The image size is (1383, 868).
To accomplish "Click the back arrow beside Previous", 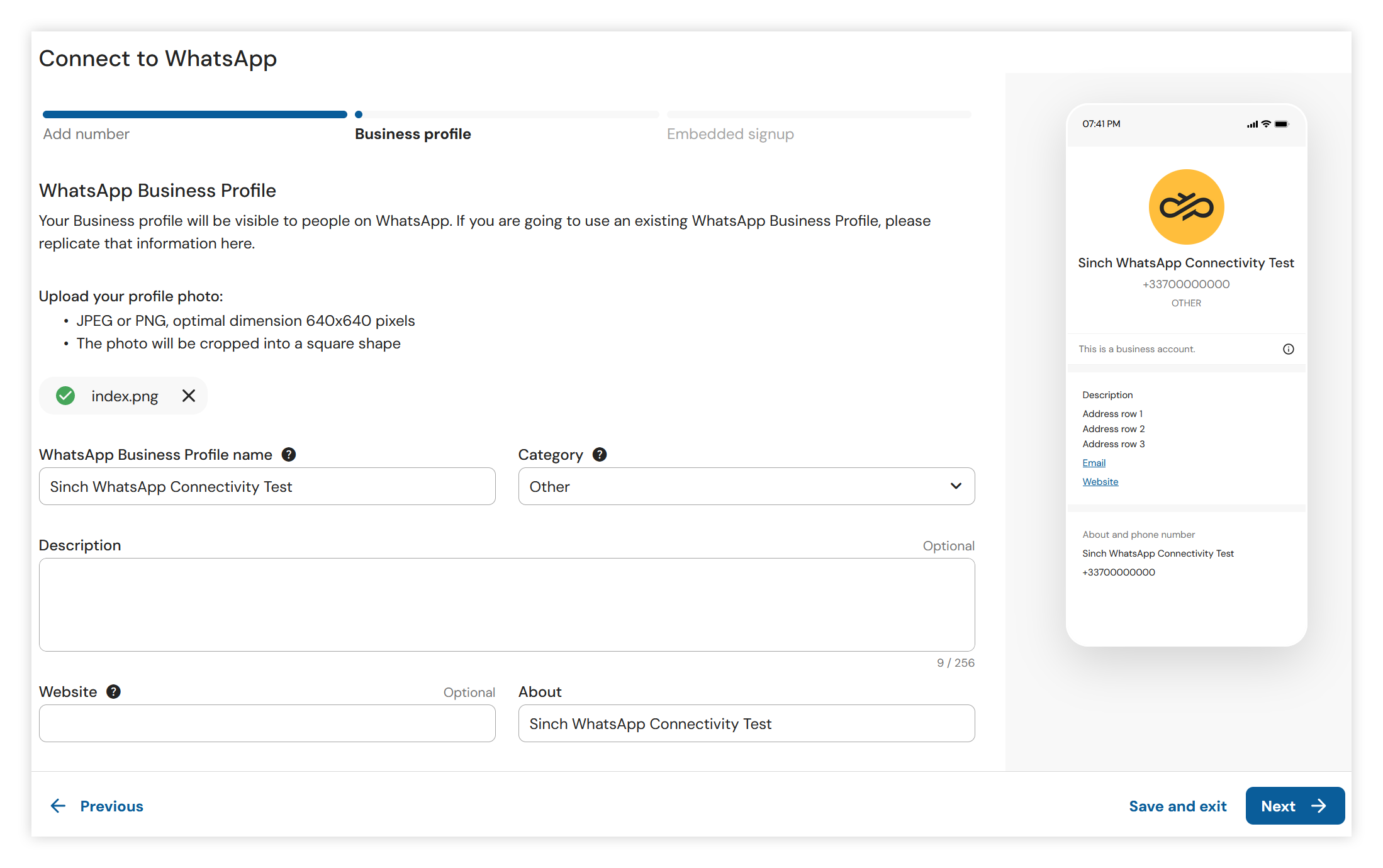I will click(58, 806).
